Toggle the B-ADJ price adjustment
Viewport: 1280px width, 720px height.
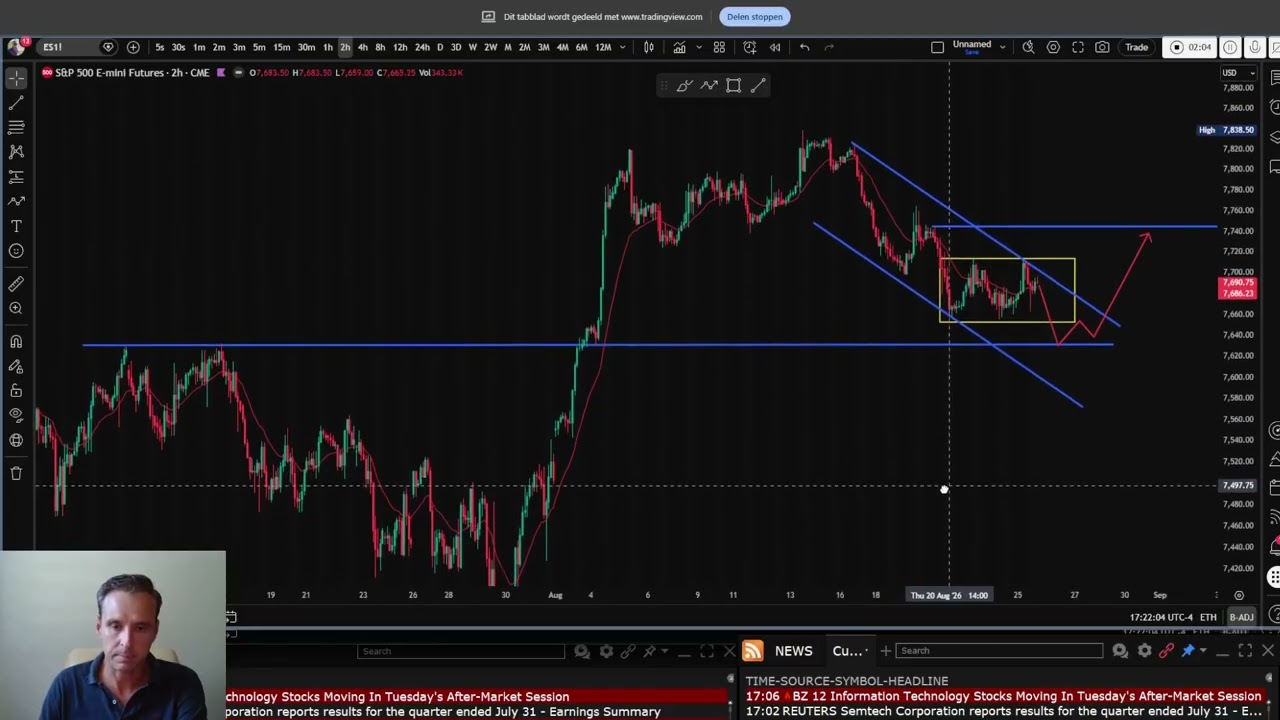[x=1241, y=617]
